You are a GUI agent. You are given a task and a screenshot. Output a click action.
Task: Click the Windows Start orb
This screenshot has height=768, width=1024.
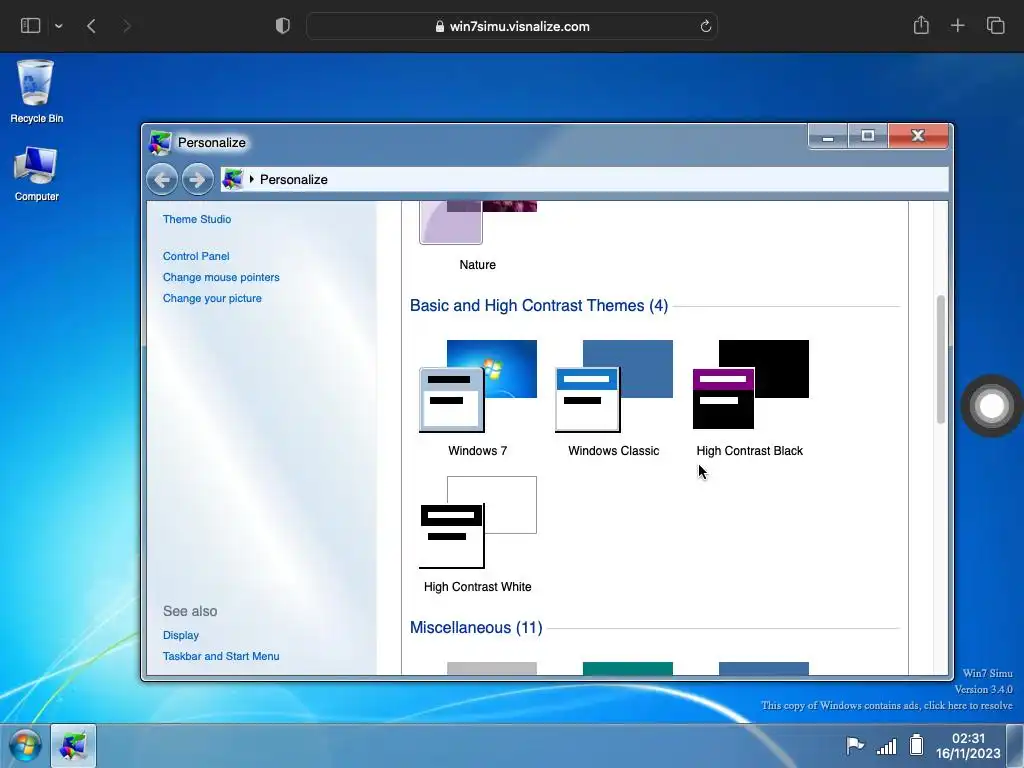tap(25, 746)
